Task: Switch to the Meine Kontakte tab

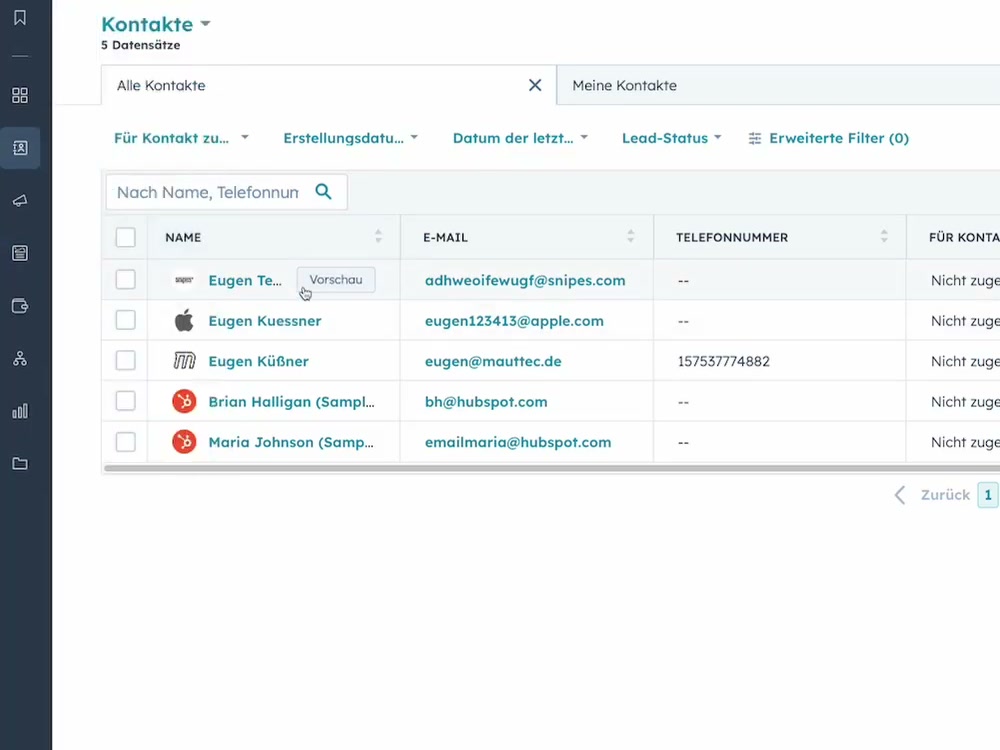Action: 623,85
